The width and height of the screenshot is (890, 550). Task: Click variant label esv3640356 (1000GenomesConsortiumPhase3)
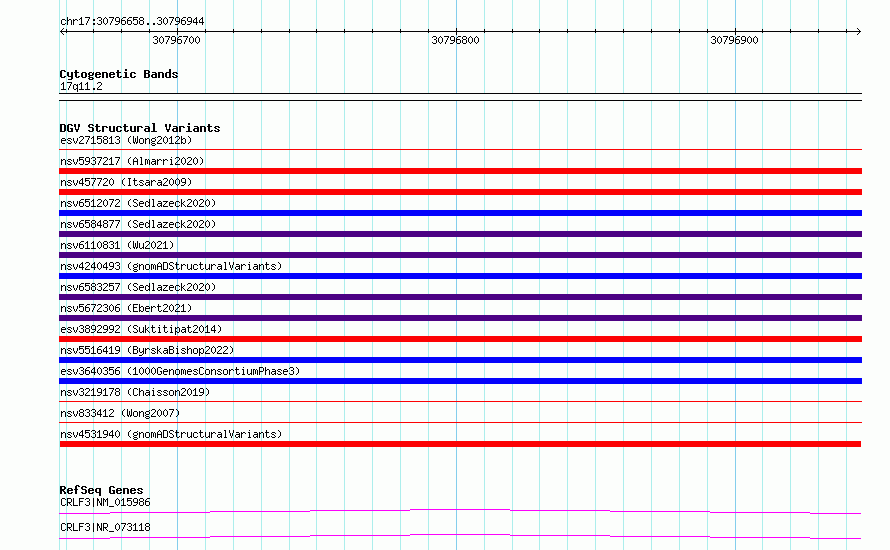coord(180,371)
